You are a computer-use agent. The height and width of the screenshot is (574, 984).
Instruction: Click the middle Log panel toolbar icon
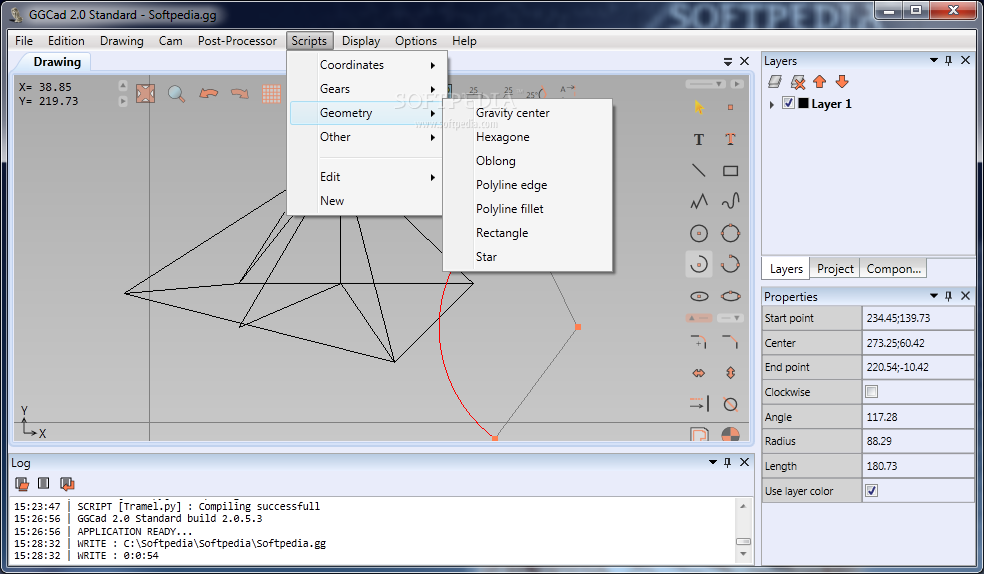click(x=43, y=483)
